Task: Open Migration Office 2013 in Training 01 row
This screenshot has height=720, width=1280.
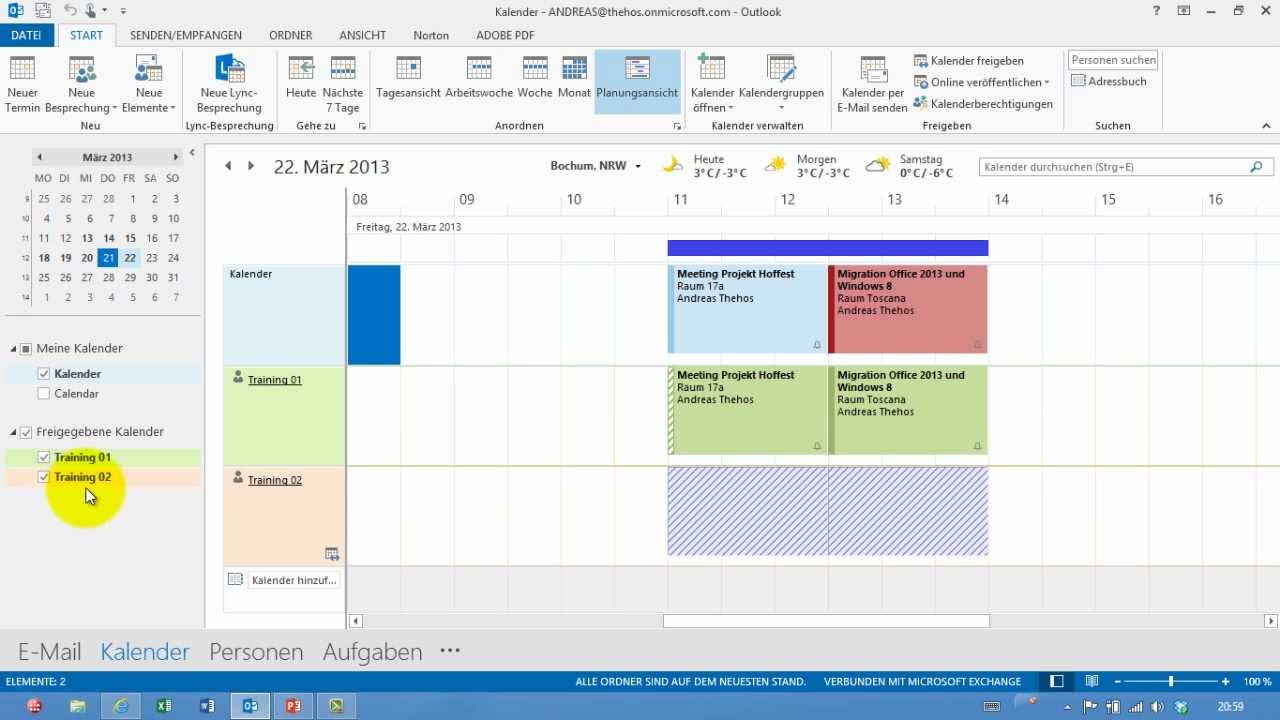Action: (x=908, y=410)
